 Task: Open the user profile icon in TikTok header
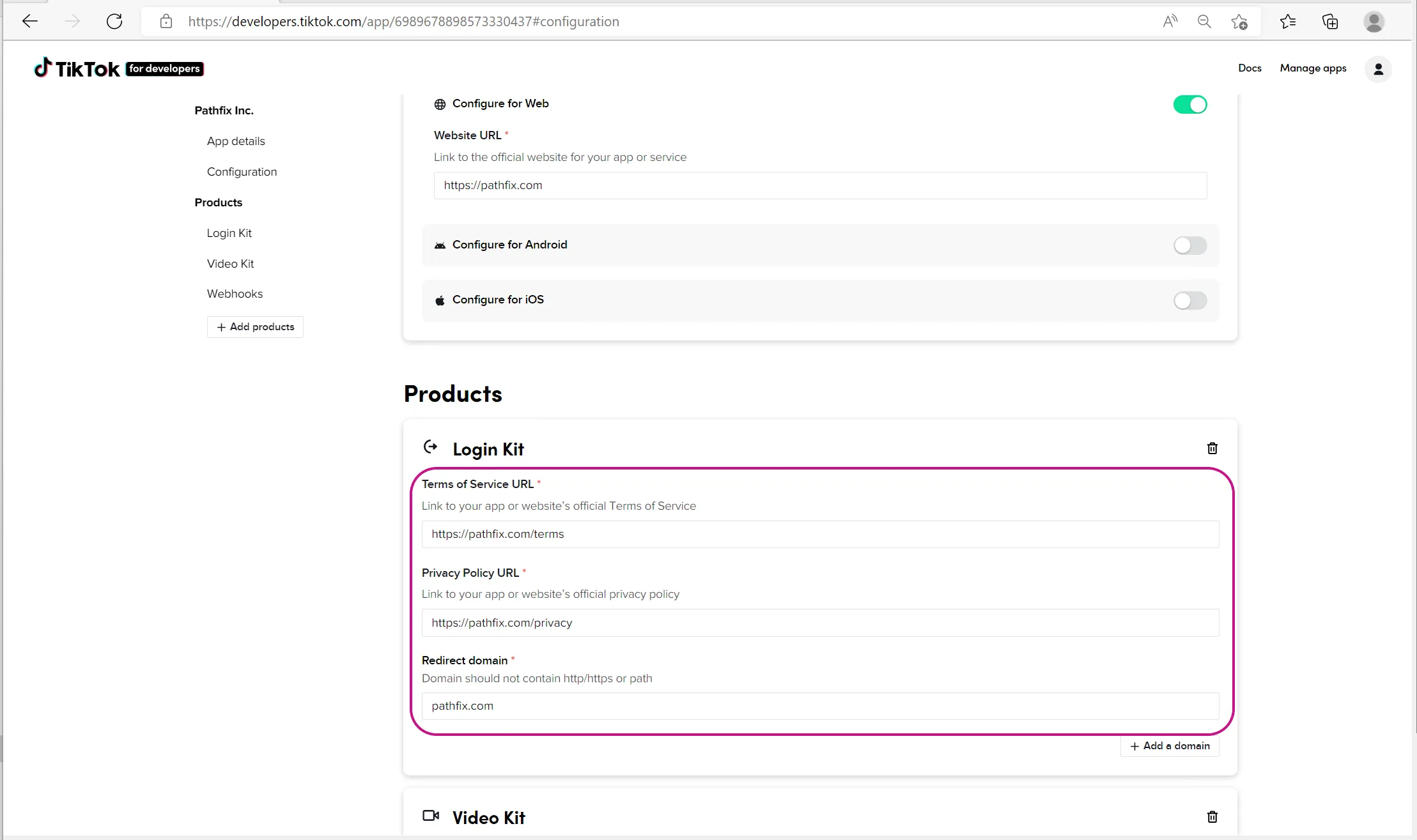tap(1378, 69)
